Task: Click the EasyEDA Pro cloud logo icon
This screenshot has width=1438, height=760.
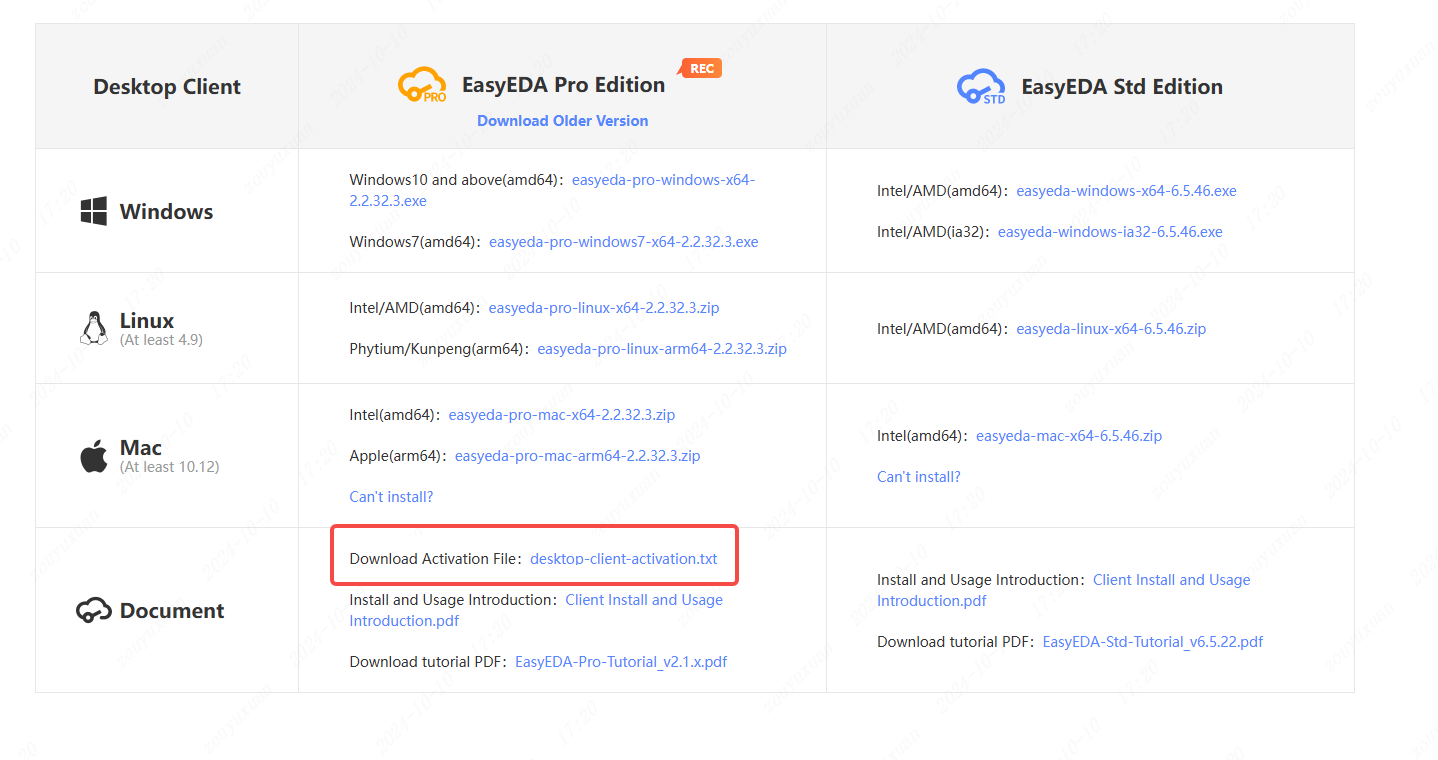Action: pyautogui.click(x=422, y=86)
